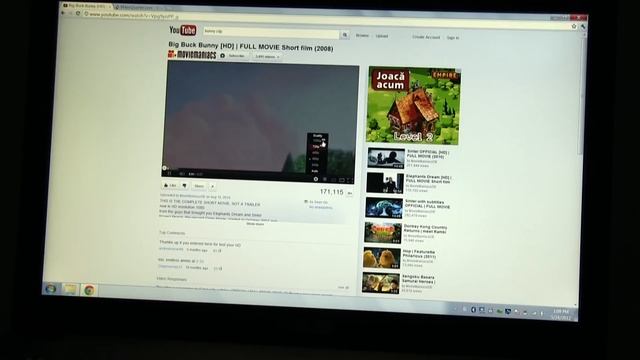This screenshot has width=640, height=360.
Task: Open the Sengoku Basara video thumbnail
Action: pos(381,284)
